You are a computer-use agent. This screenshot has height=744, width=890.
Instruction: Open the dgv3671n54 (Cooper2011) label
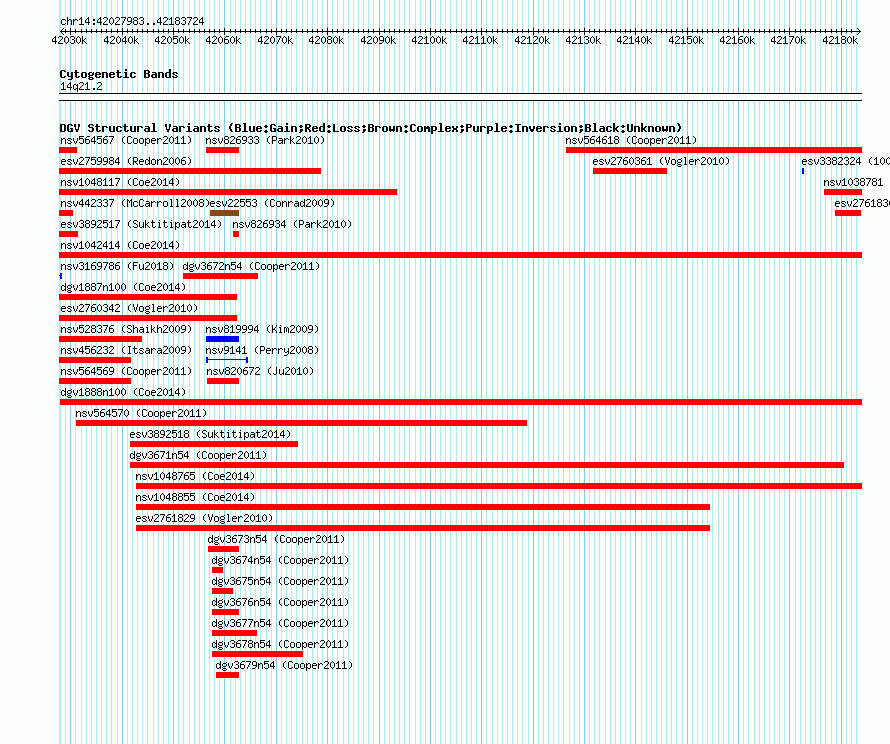(198, 455)
